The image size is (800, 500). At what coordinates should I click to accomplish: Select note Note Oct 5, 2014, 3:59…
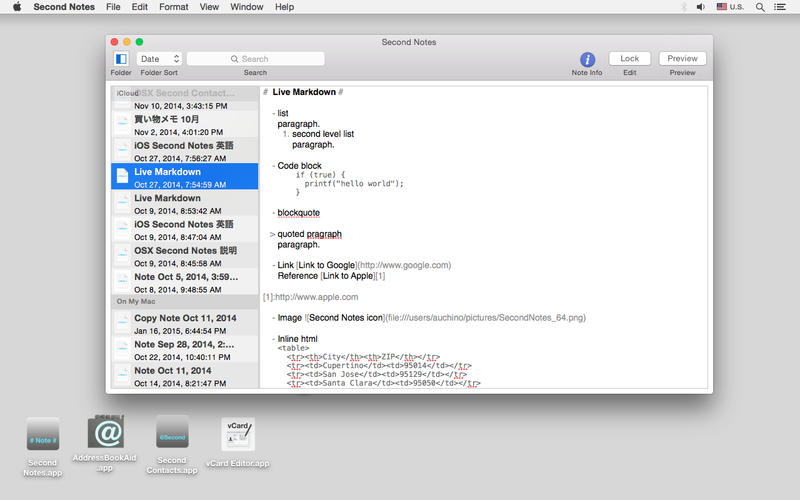click(185, 283)
